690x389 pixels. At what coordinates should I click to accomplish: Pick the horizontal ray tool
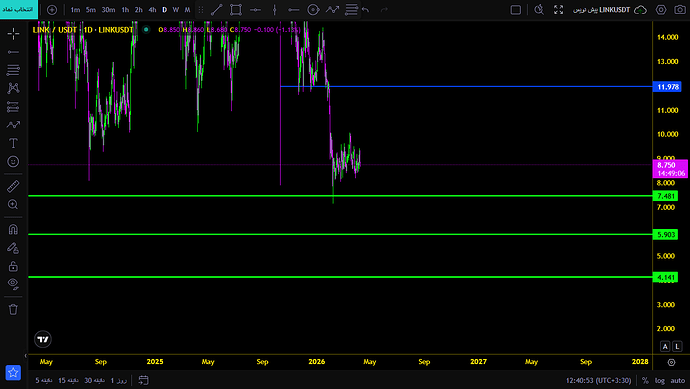click(x=294, y=10)
